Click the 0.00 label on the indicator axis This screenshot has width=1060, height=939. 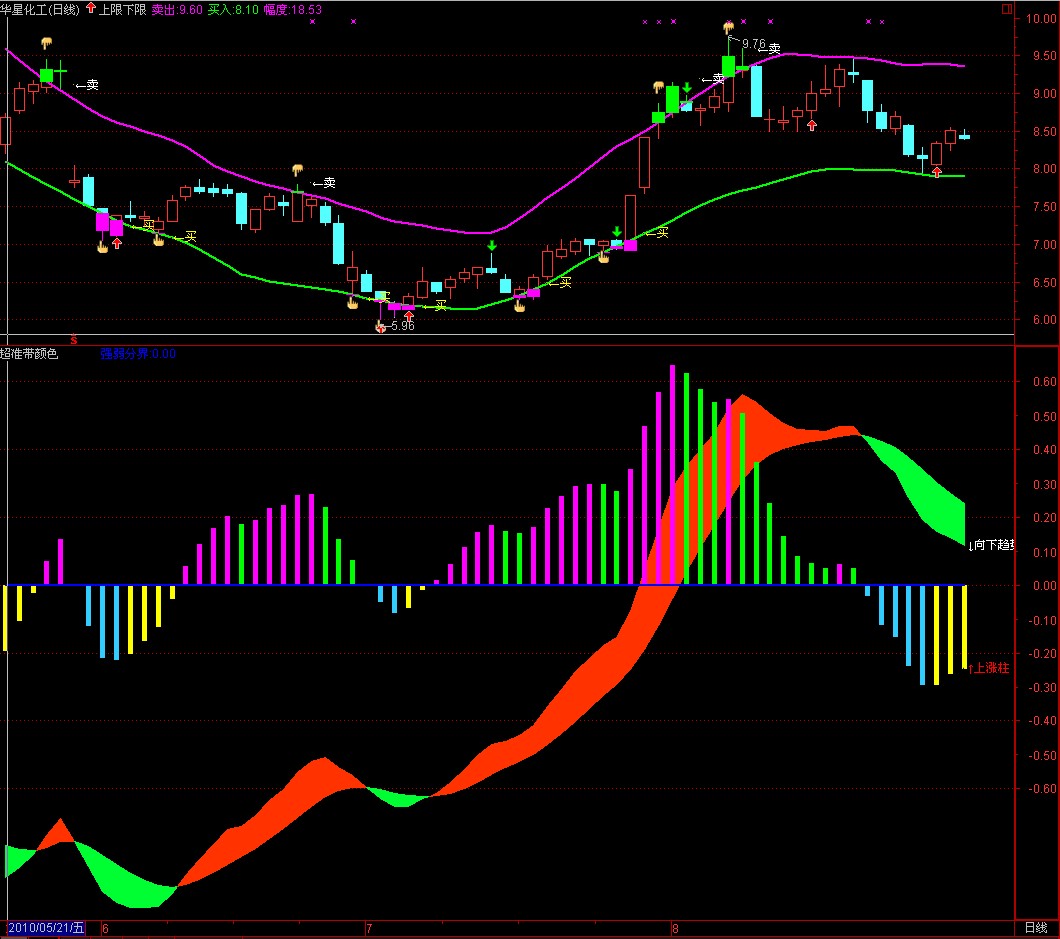point(1044,585)
